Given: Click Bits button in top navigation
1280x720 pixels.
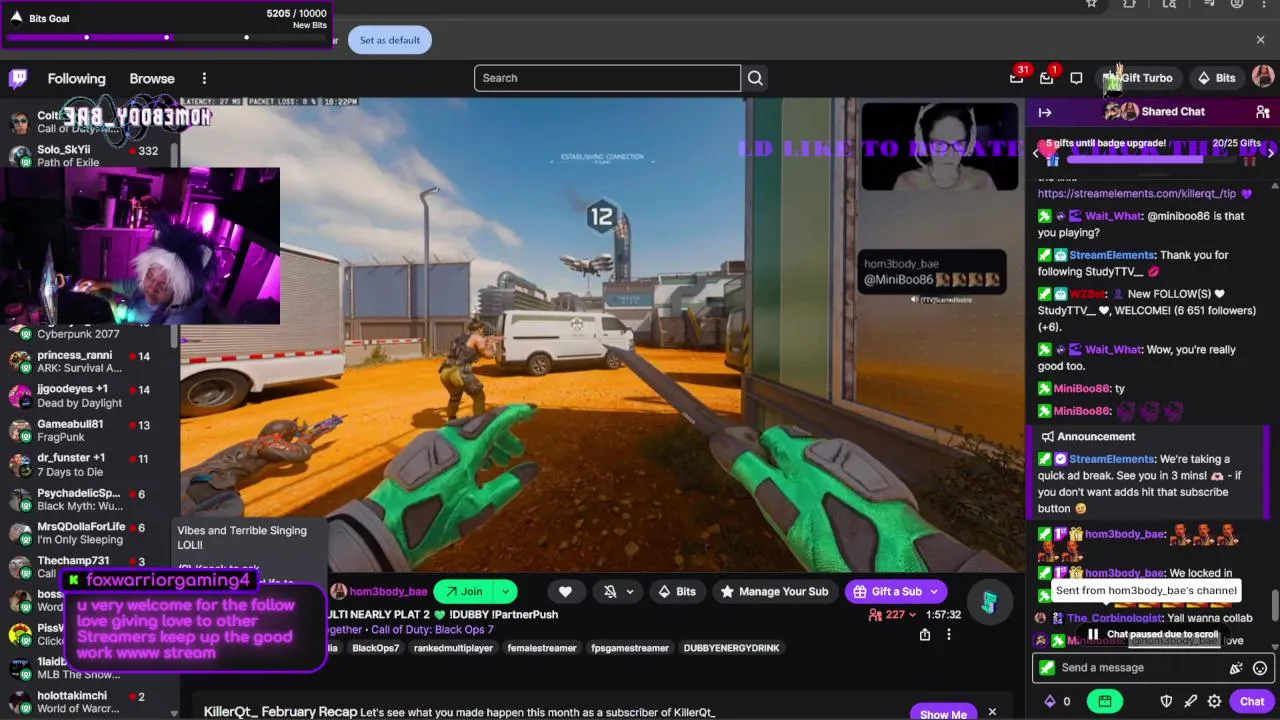Looking at the screenshot, I should tap(1216, 78).
